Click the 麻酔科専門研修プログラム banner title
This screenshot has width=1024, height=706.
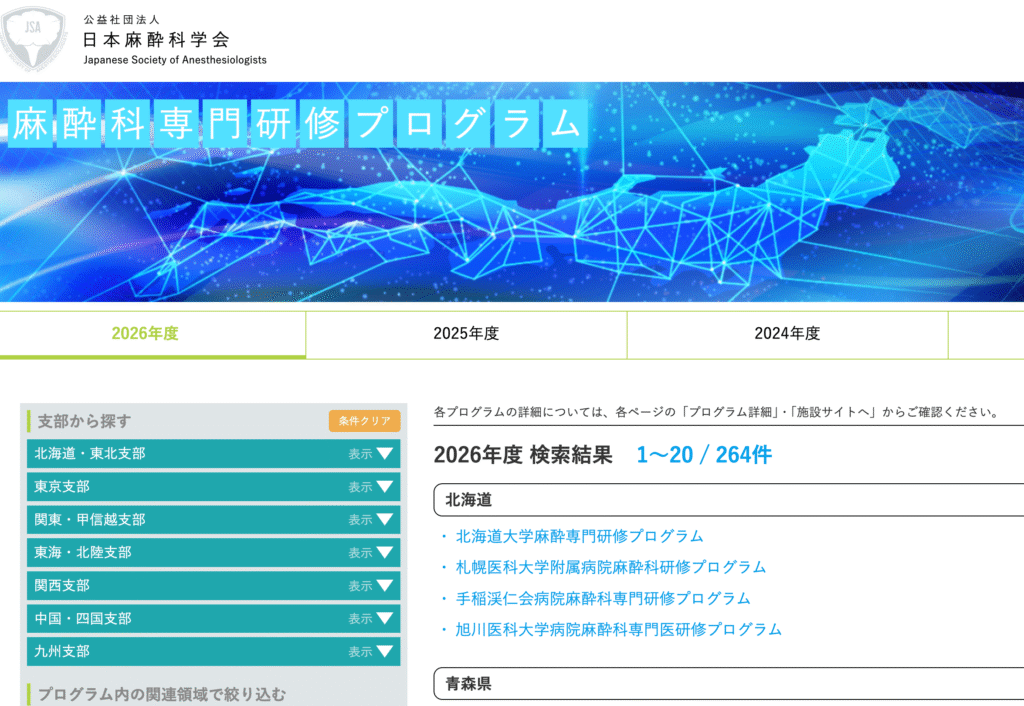pos(296,124)
